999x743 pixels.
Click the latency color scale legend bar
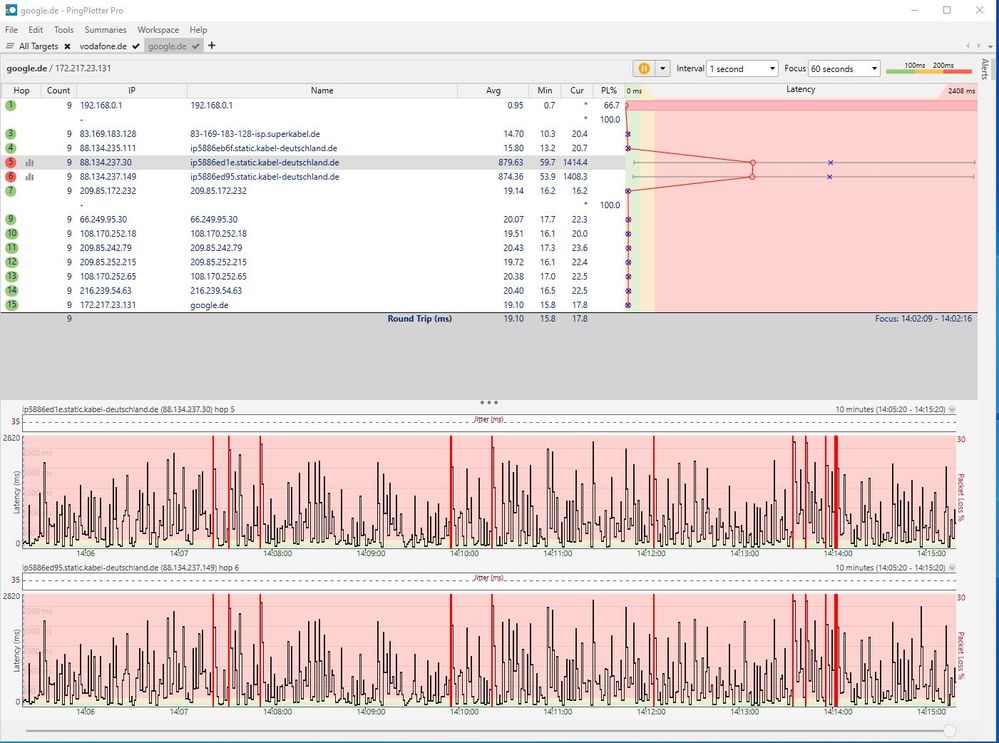(929, 69)
